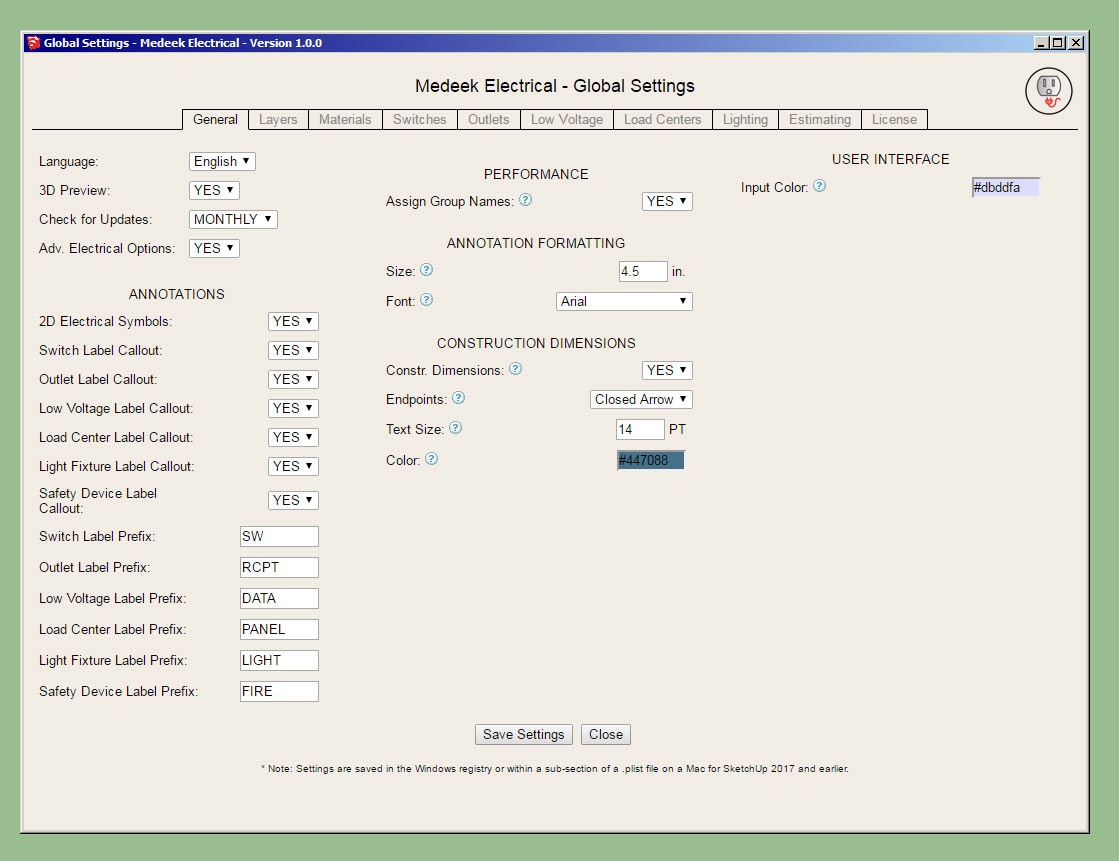
Task: Select the General tab
Action: coord(215,119)
